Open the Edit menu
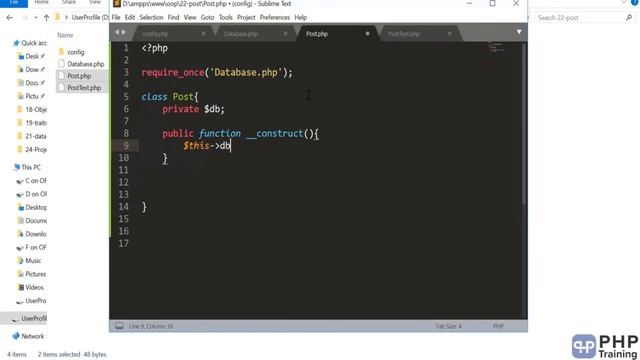This screenshot has height=360, width=640. point(130,18)
